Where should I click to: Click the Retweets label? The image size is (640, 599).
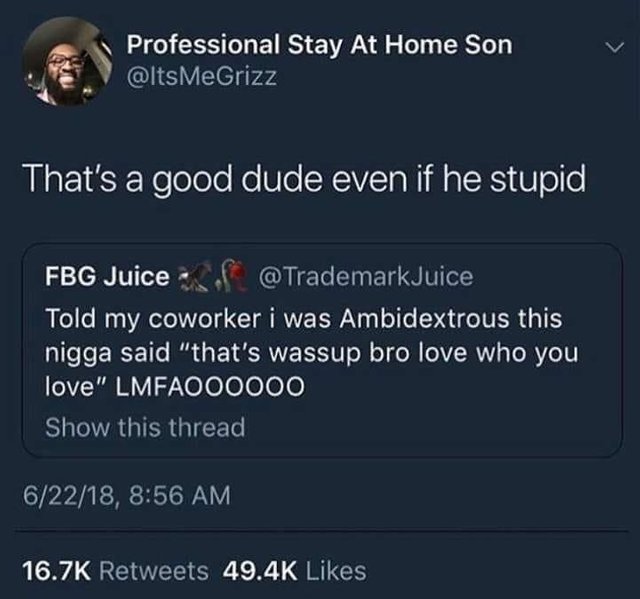point(154,570)
